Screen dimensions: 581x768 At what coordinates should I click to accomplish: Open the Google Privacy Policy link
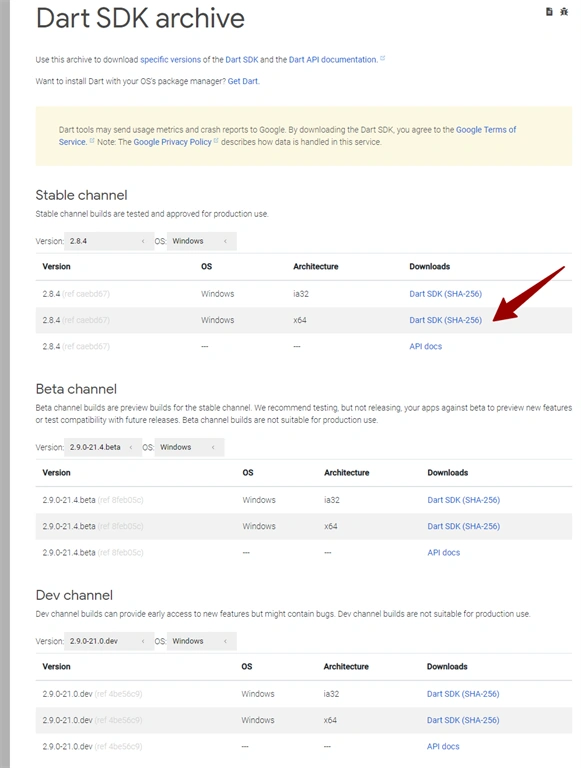(x=172, y=142)
